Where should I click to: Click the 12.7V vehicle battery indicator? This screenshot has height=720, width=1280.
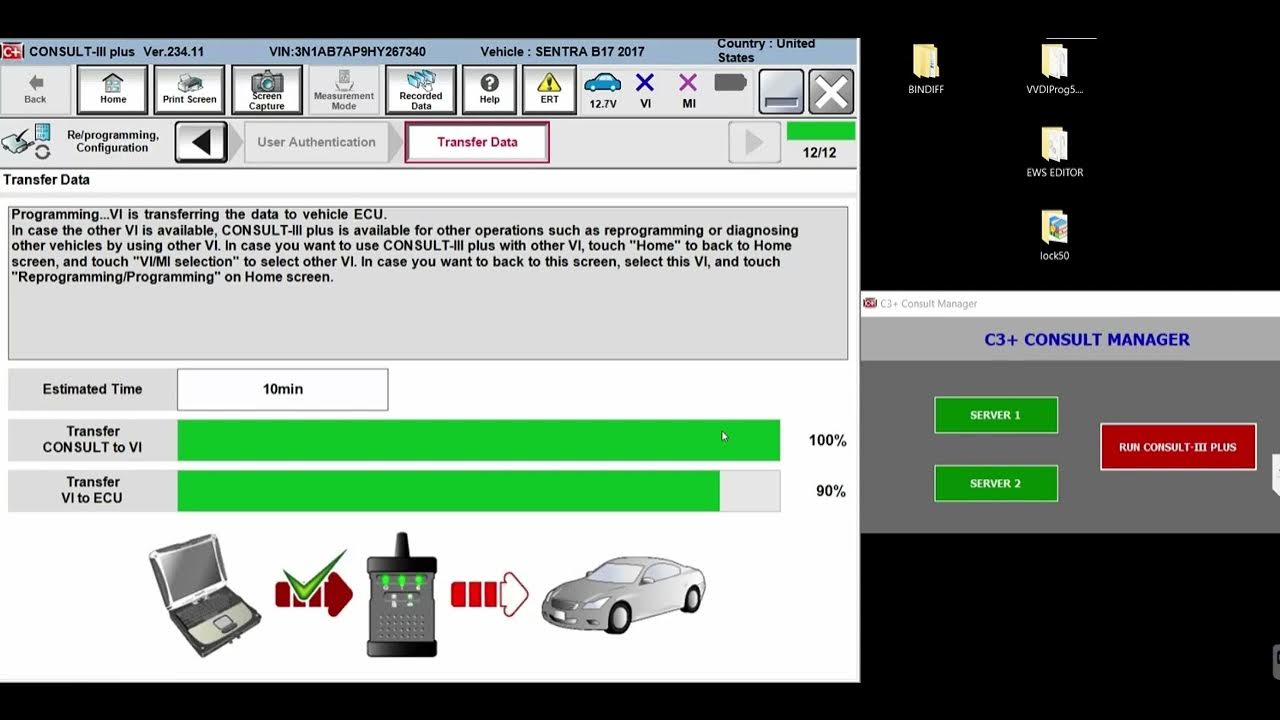(603, 90)
